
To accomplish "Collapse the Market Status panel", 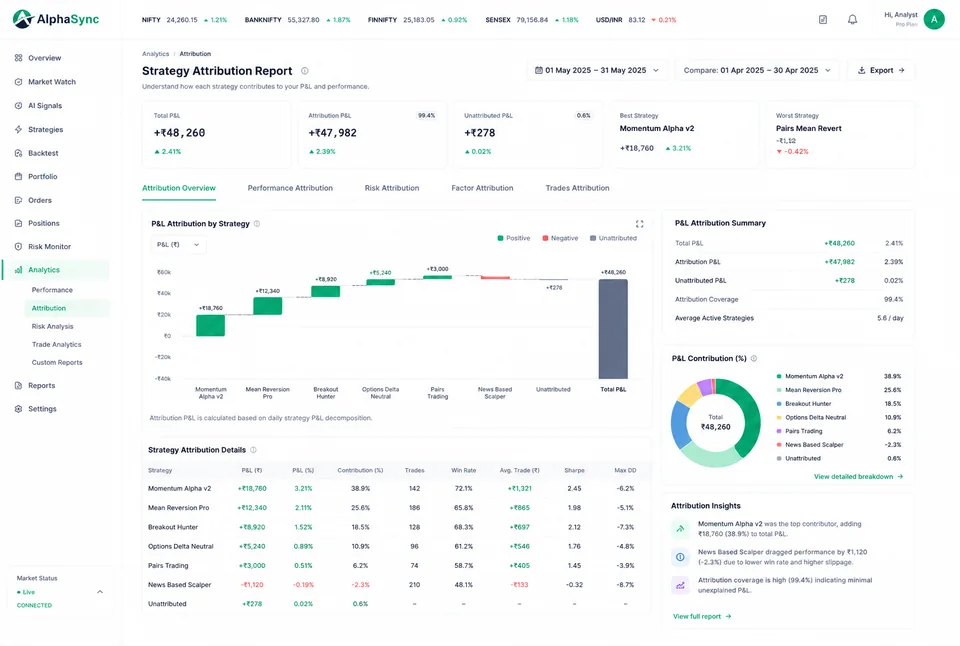I will (100, 592).
